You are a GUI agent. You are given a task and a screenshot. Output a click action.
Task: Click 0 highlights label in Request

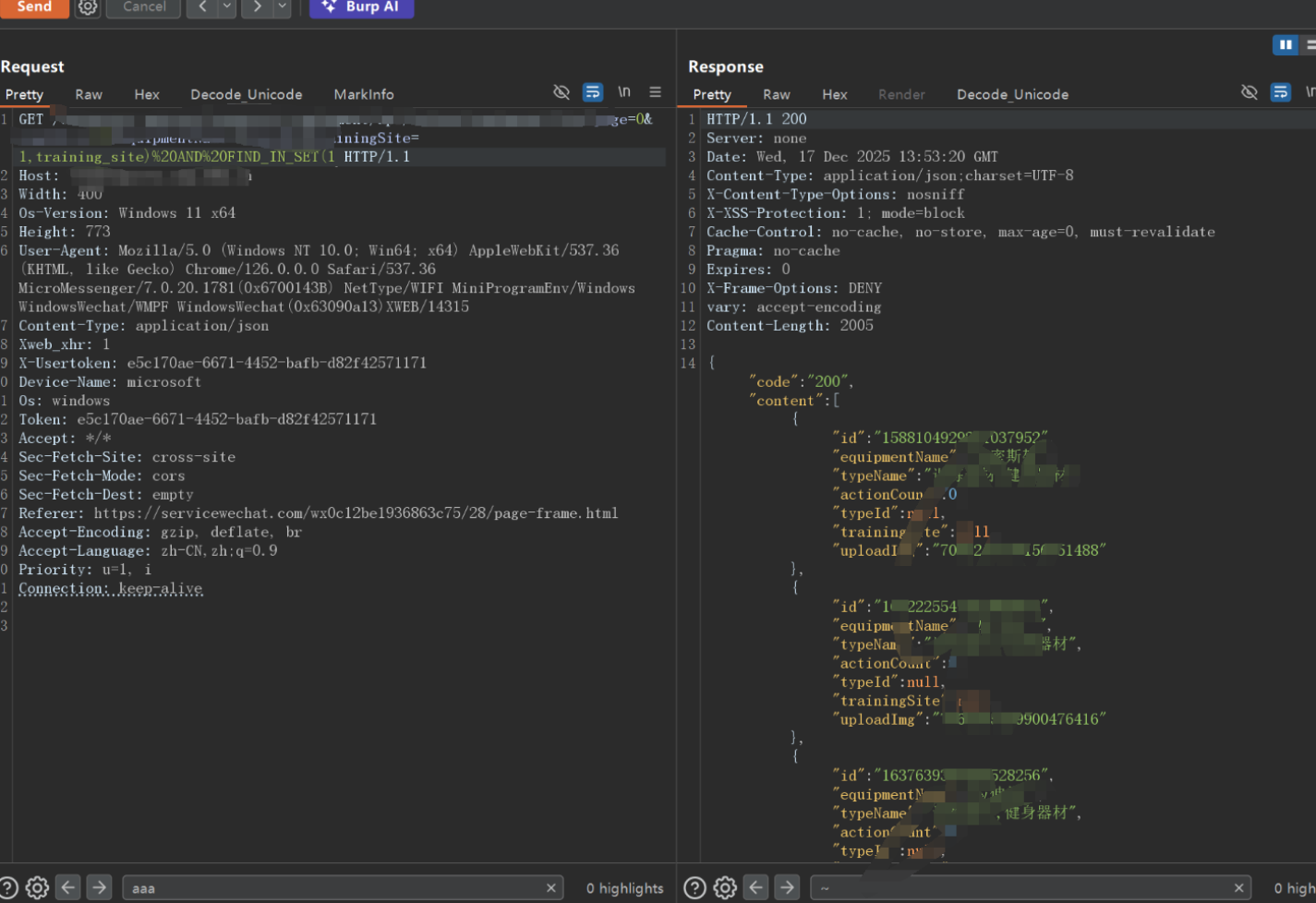[625, 888]
